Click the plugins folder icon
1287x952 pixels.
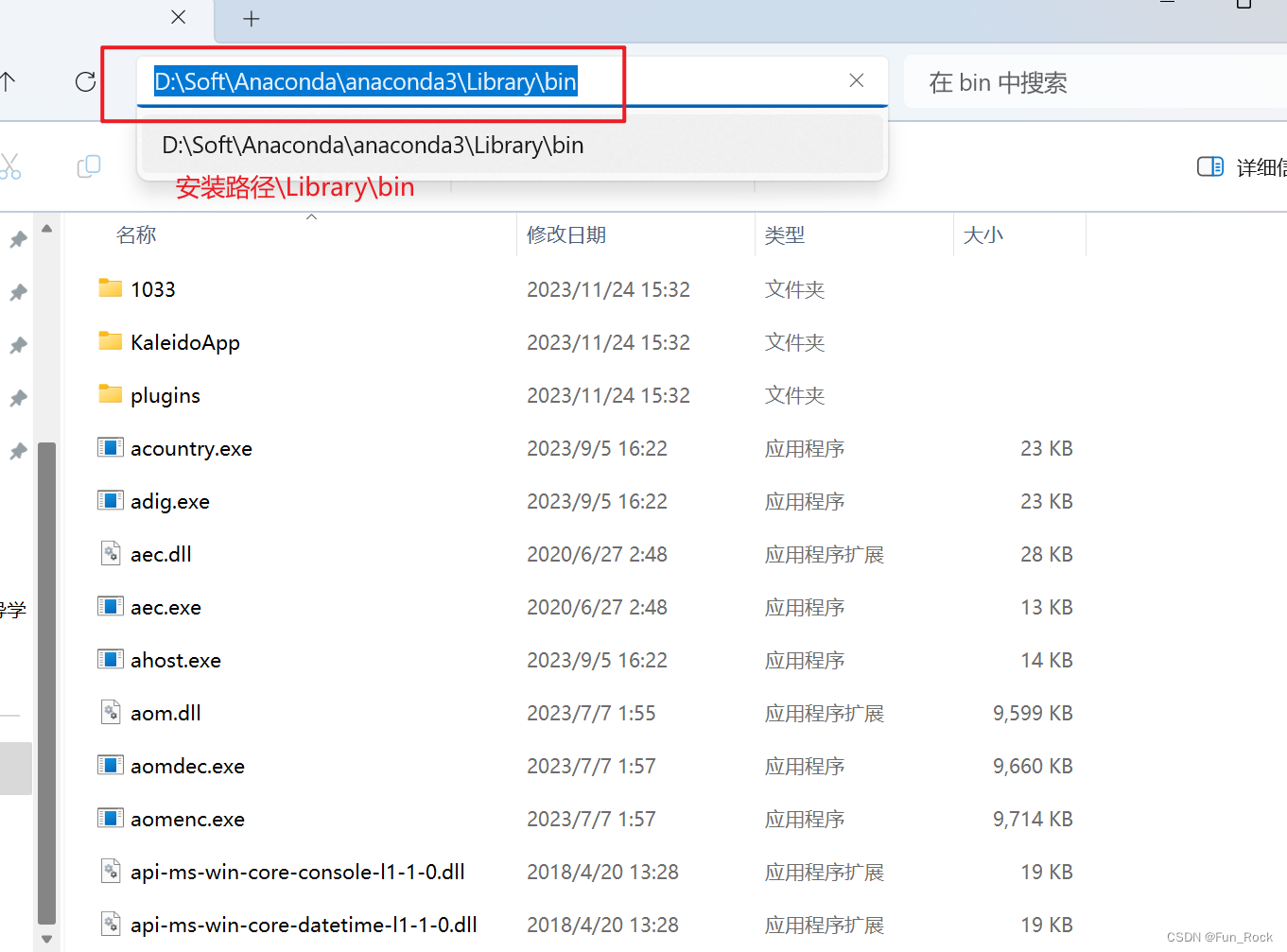click(x=111, y=394)
